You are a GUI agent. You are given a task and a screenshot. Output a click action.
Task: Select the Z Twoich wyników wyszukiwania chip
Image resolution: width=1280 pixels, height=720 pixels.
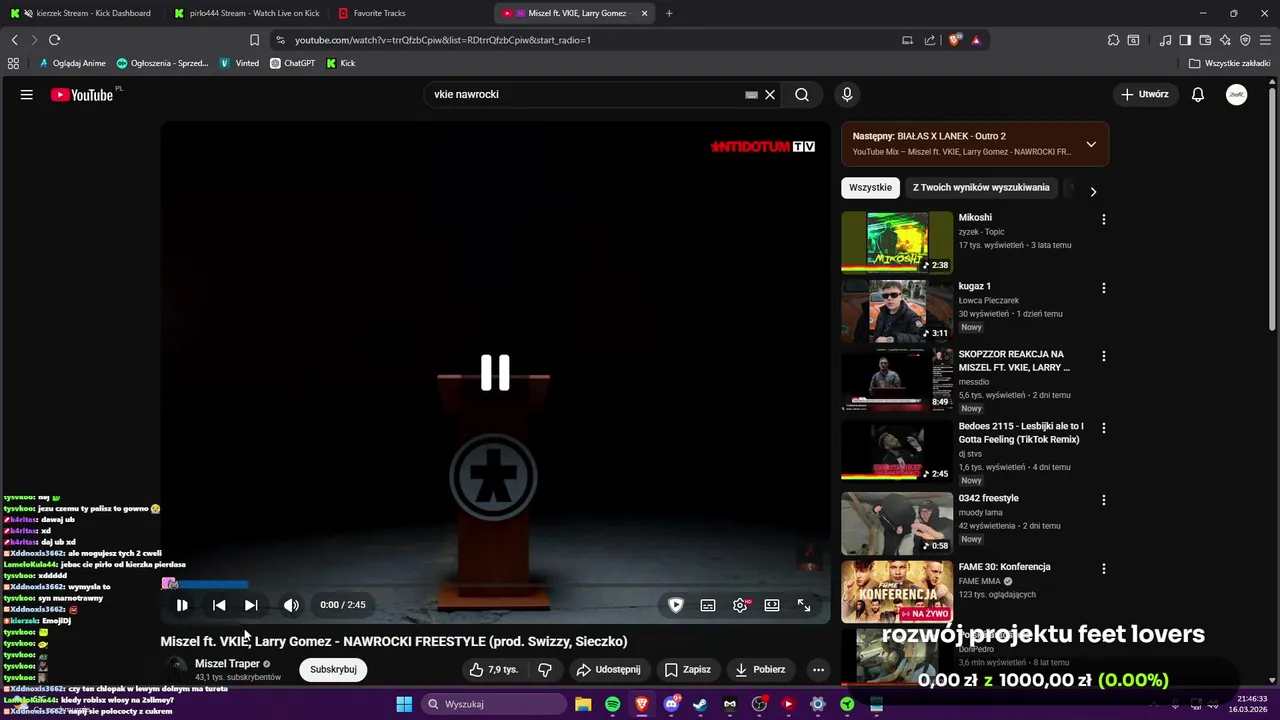(981, 187)
